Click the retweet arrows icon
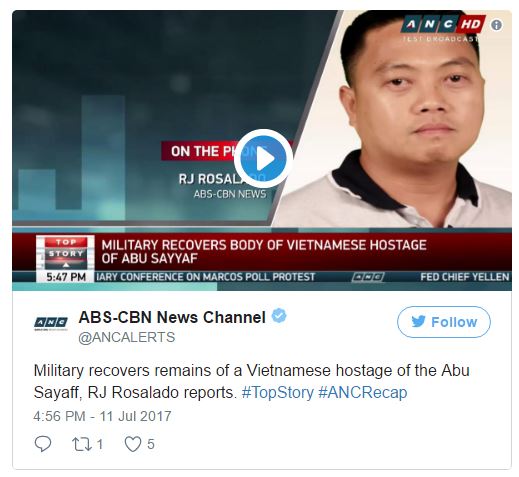 [82, 444]
